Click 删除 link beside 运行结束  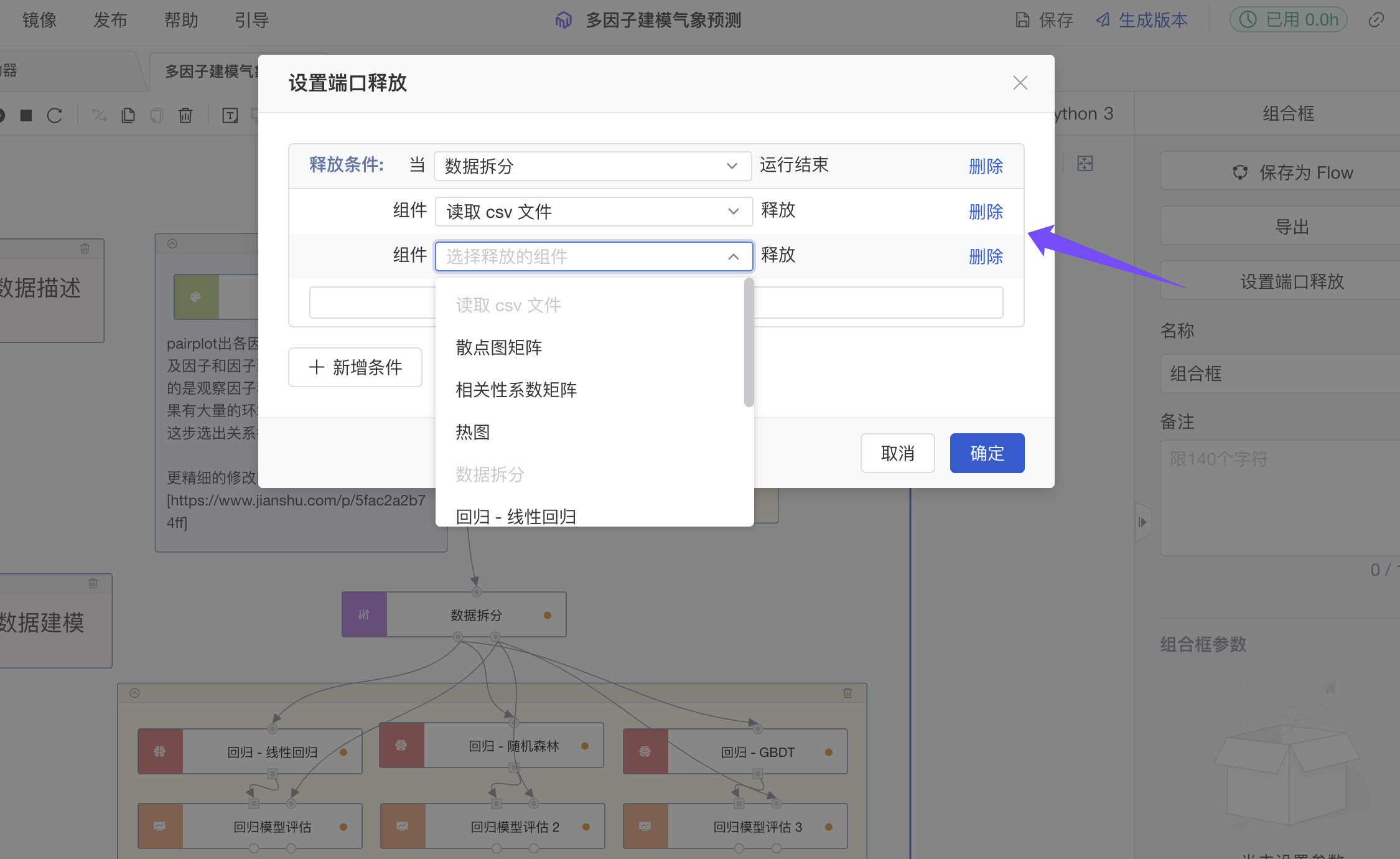(986, 166)
